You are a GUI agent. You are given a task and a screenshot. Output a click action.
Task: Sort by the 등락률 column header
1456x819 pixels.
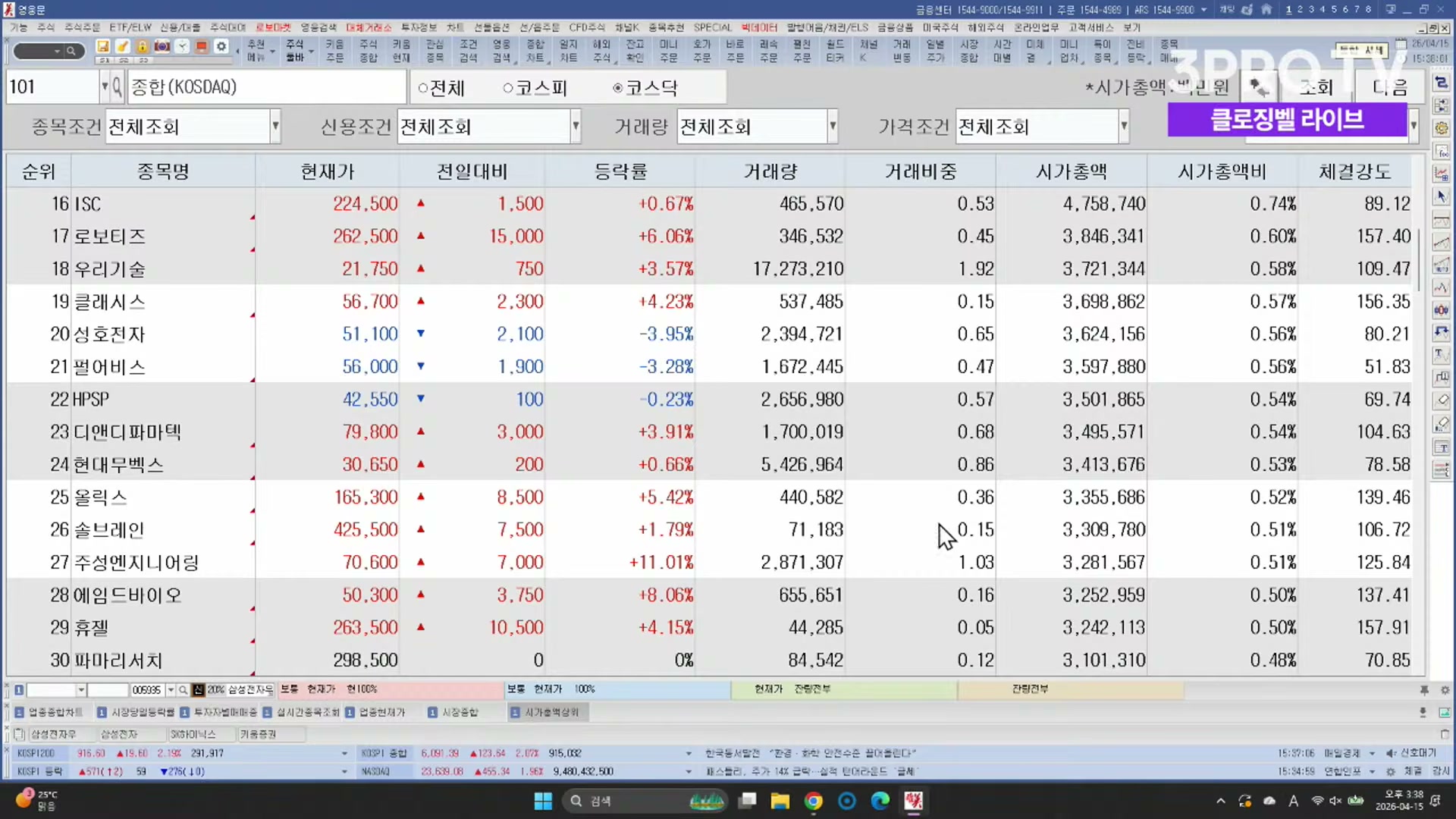(x=620, y=171)
